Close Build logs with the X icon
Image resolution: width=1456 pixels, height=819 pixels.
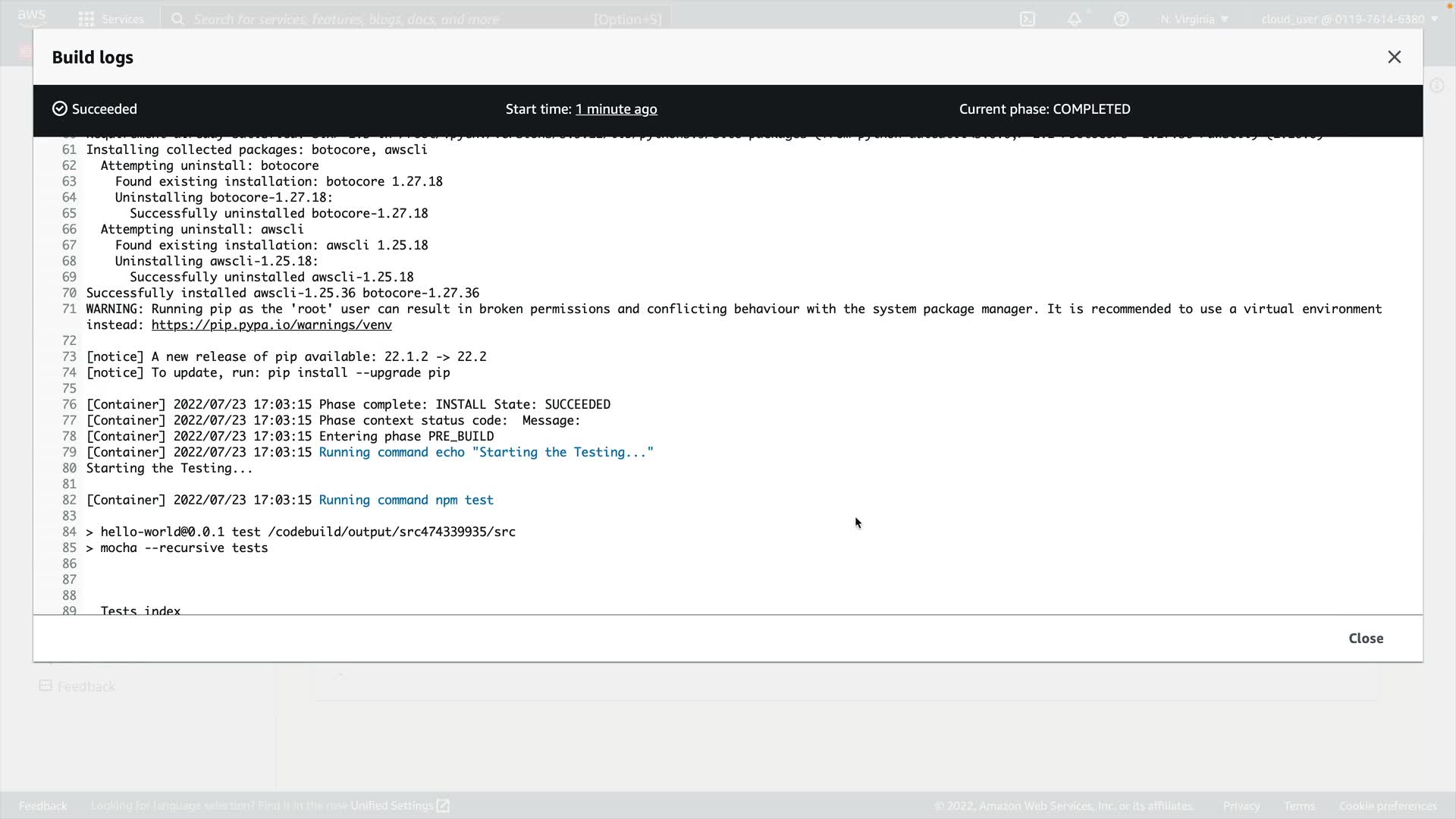click(1394, 58)
